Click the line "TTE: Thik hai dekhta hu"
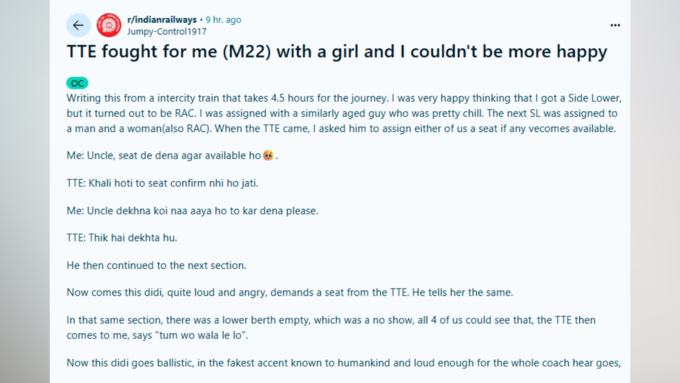 (122, 238)
